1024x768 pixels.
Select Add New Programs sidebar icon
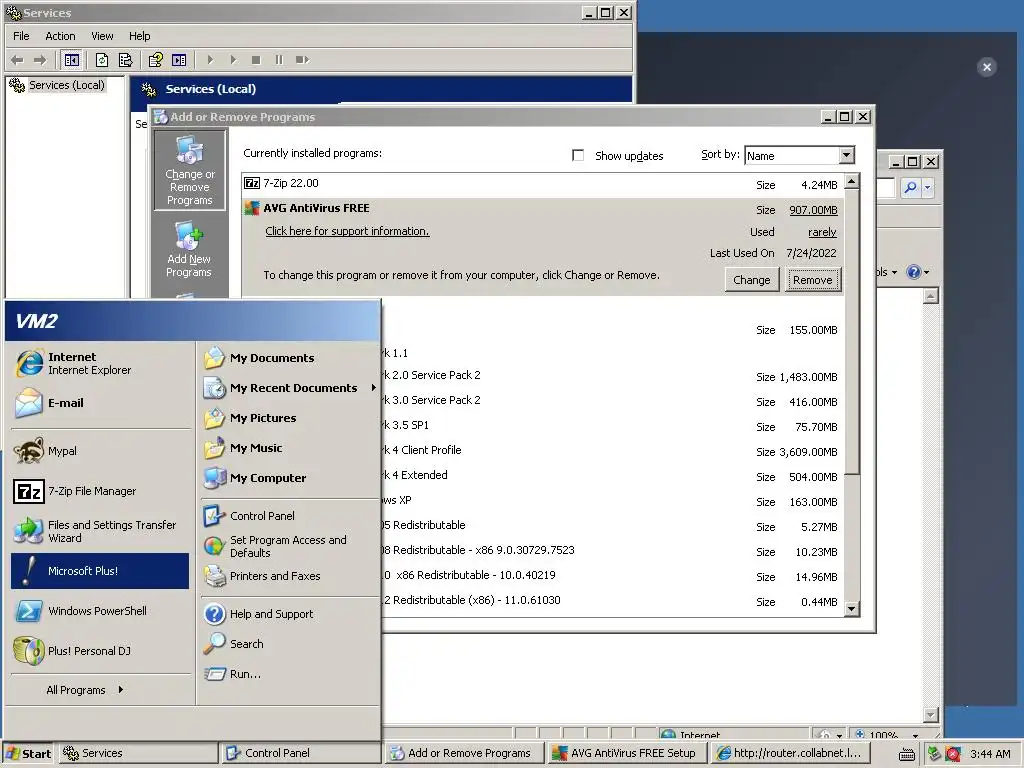point(189,249)
